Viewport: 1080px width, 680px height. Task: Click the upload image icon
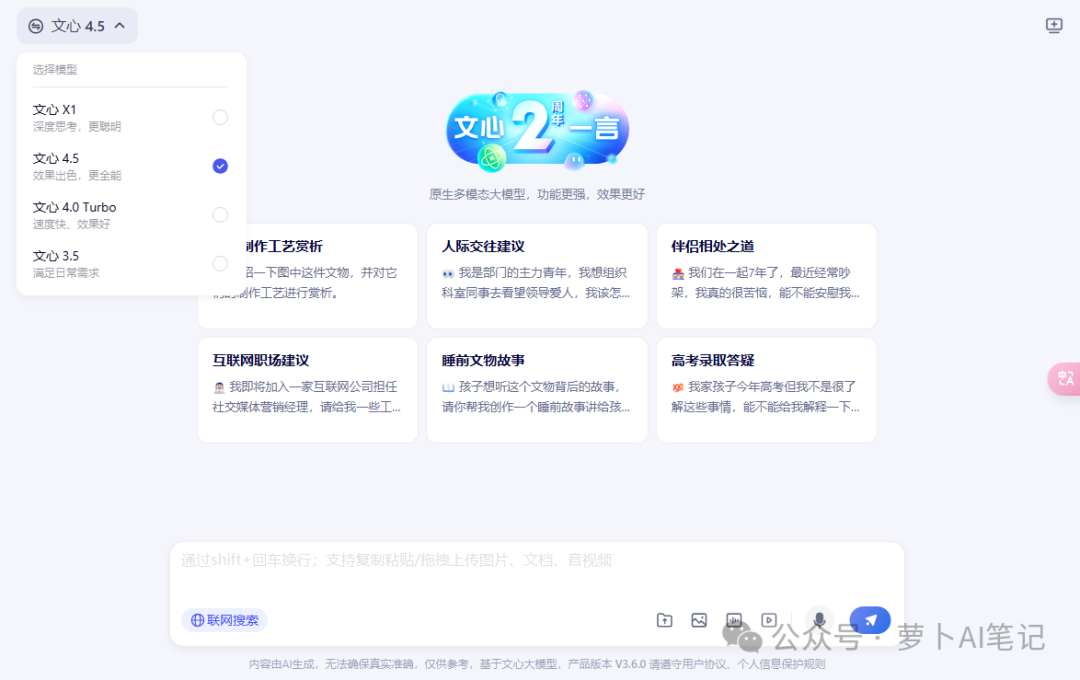pyautogui.click(x=699, y=620)
